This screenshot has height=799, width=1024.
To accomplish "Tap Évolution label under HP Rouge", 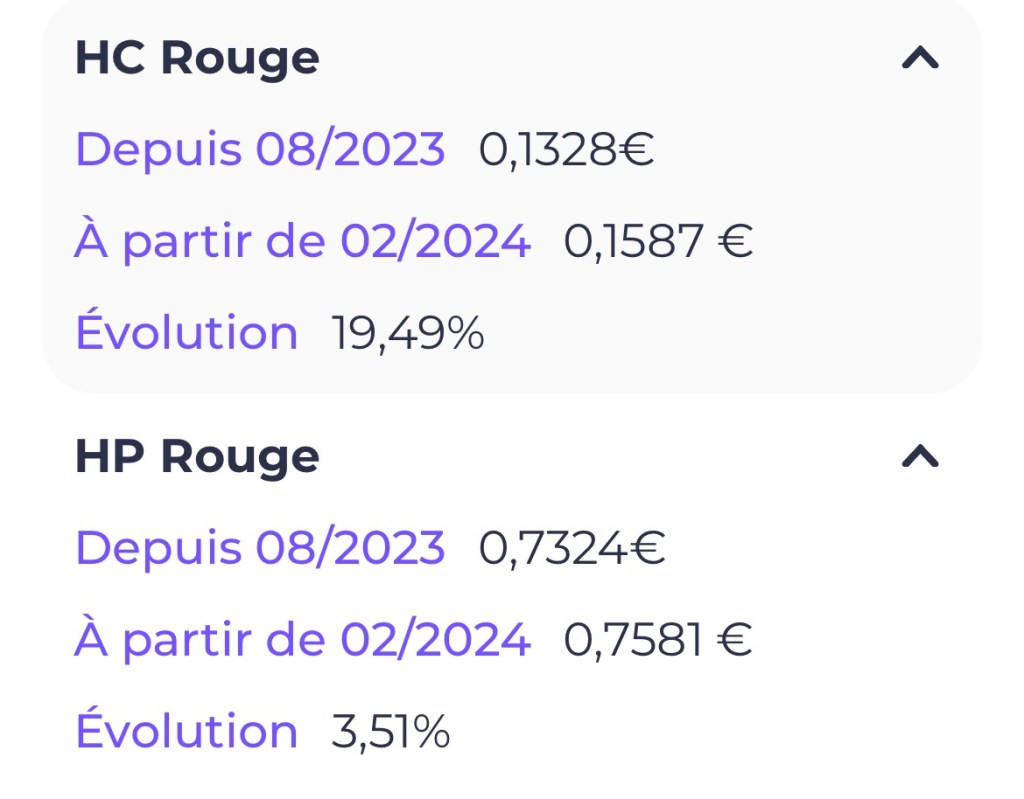I will [187, 731].
